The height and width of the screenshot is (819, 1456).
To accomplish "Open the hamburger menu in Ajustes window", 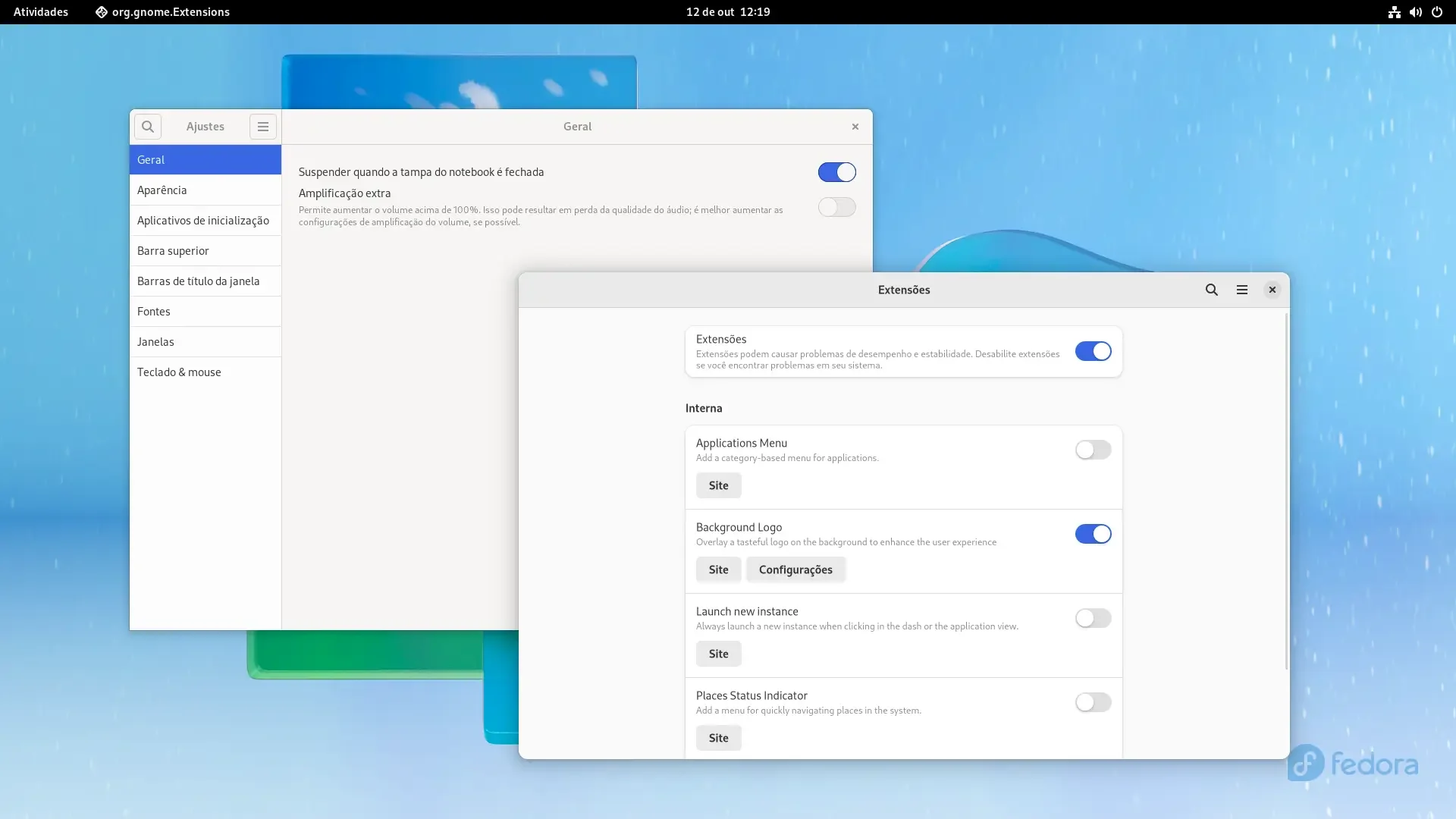I will [x=263, y=127].
